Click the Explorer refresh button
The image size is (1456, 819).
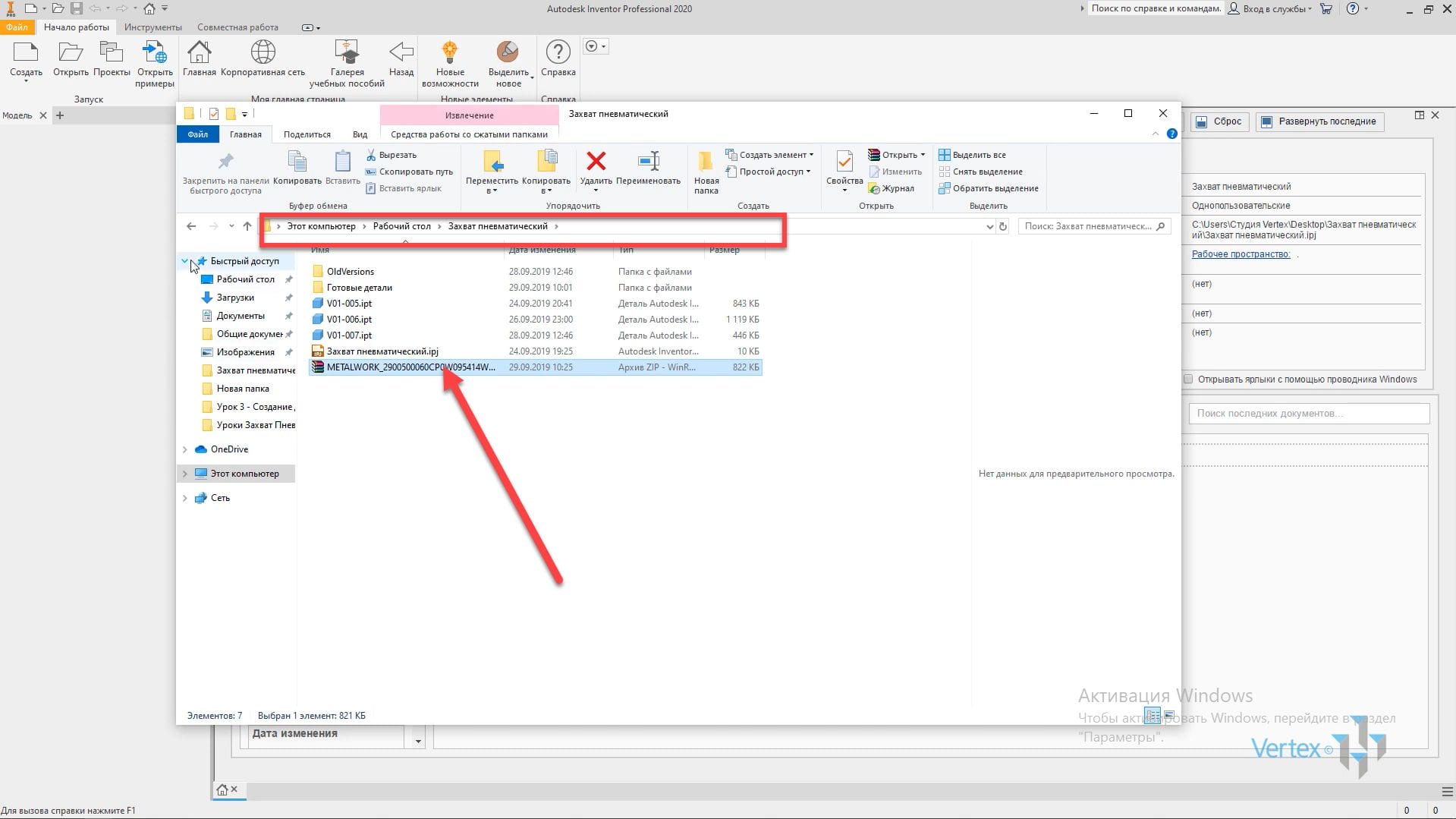(1003, 226)
